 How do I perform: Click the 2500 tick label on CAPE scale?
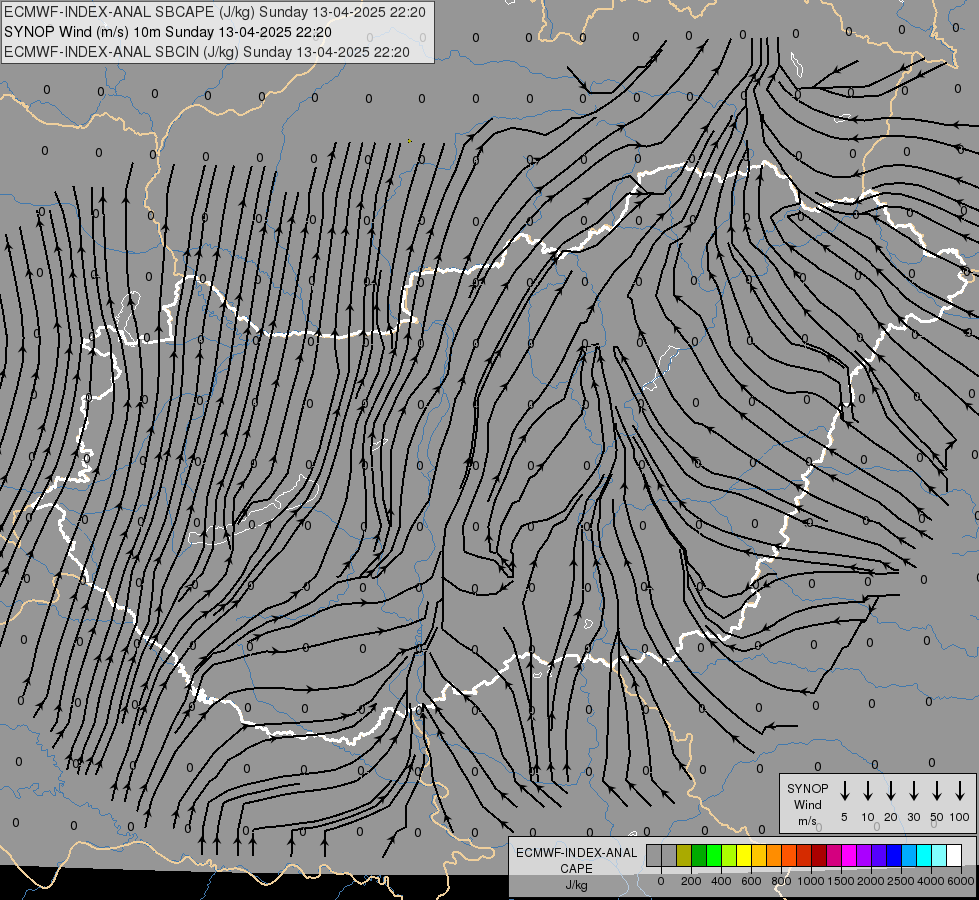(x=901, y=881)
